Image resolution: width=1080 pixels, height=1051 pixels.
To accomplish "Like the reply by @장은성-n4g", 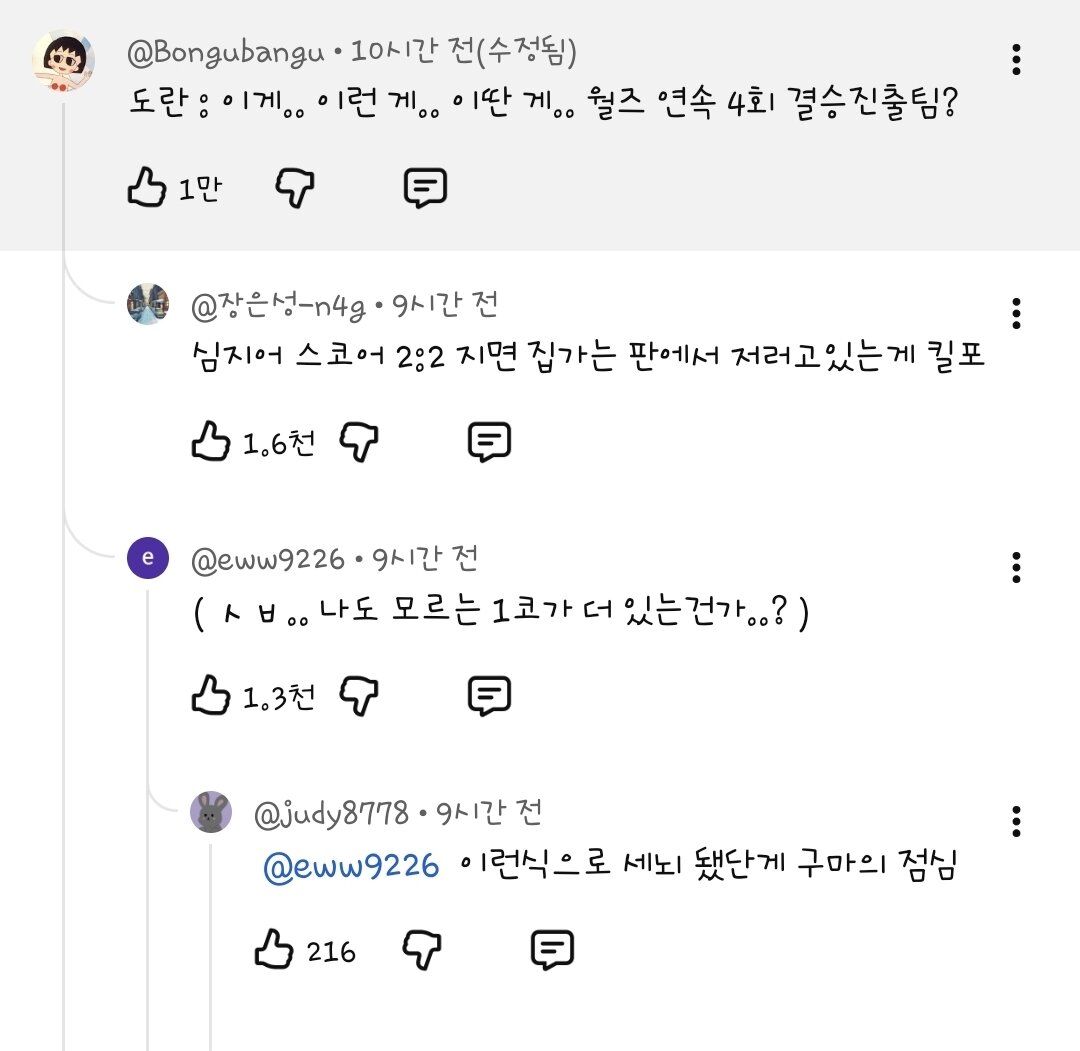I will [x=211, y=442].
